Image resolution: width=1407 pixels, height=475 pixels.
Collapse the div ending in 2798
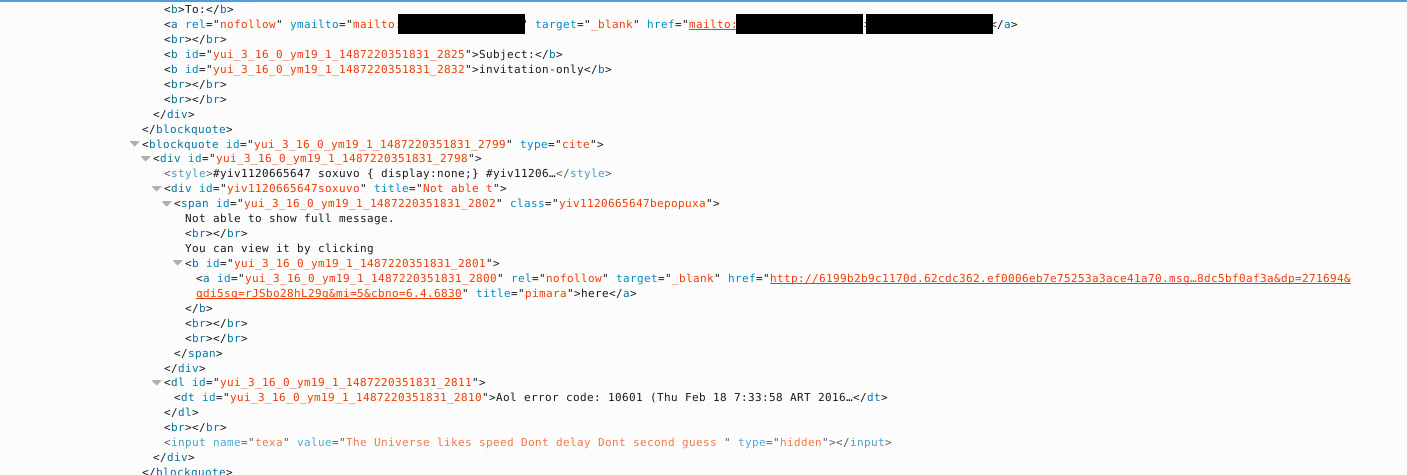coord(146,158)
